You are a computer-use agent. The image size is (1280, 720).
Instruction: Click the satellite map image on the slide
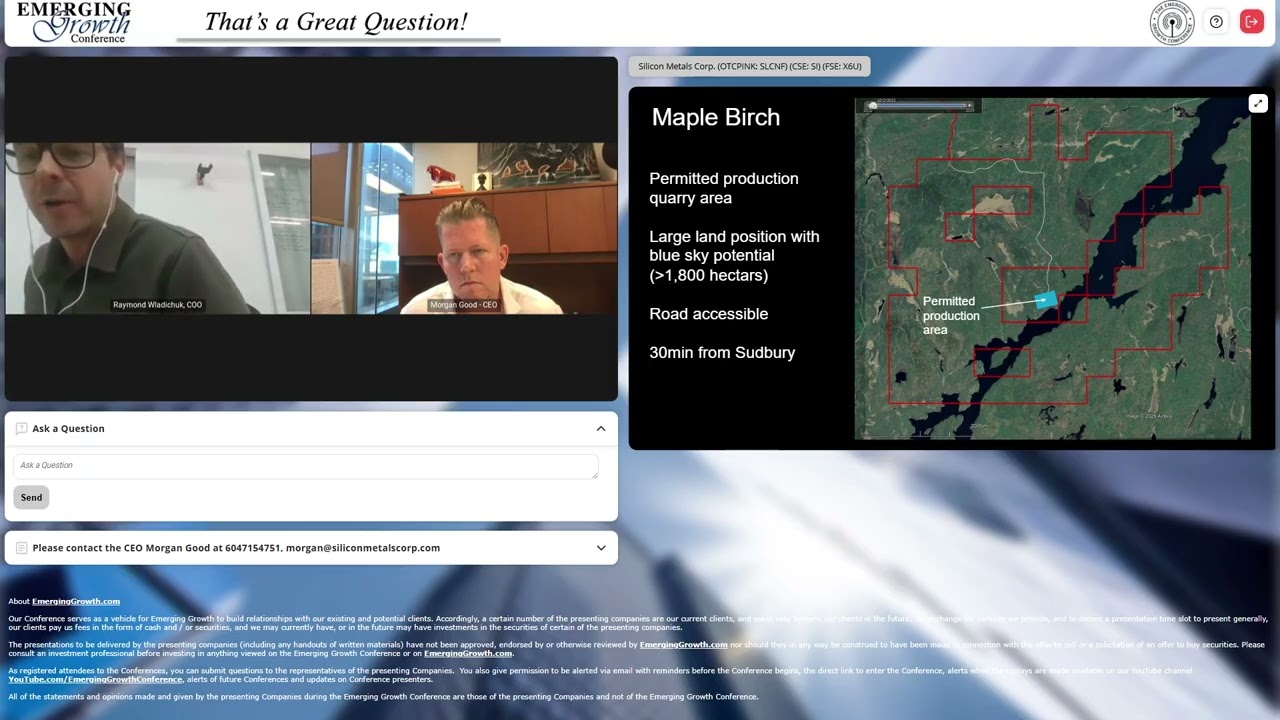[x=1052, y=268]
